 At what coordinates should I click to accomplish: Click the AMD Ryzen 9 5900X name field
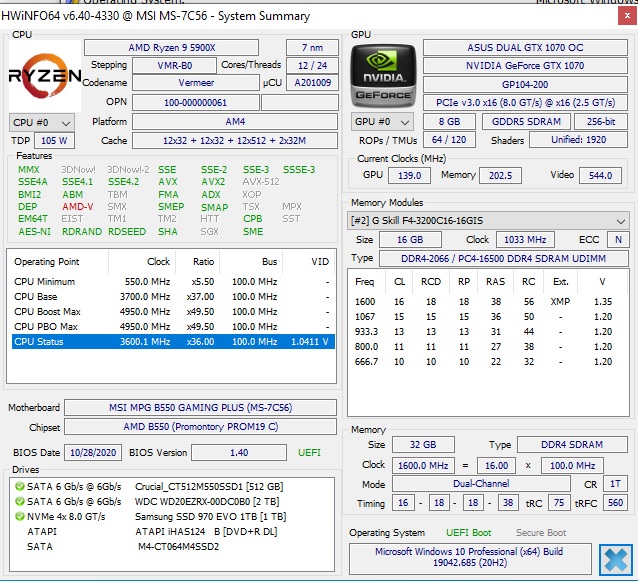[x=171, y=48]
